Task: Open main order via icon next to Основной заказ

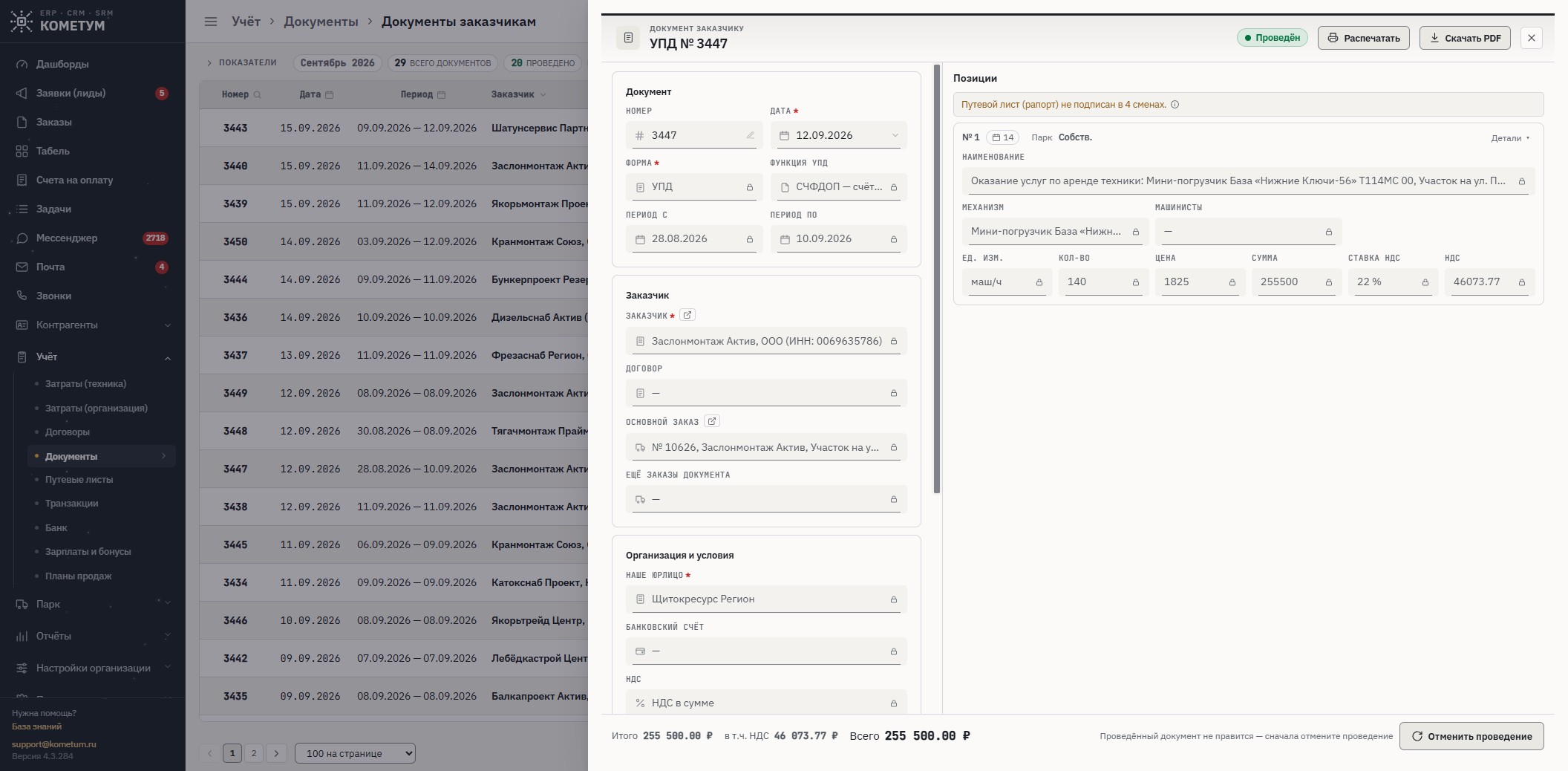Action: coord(712,421)
